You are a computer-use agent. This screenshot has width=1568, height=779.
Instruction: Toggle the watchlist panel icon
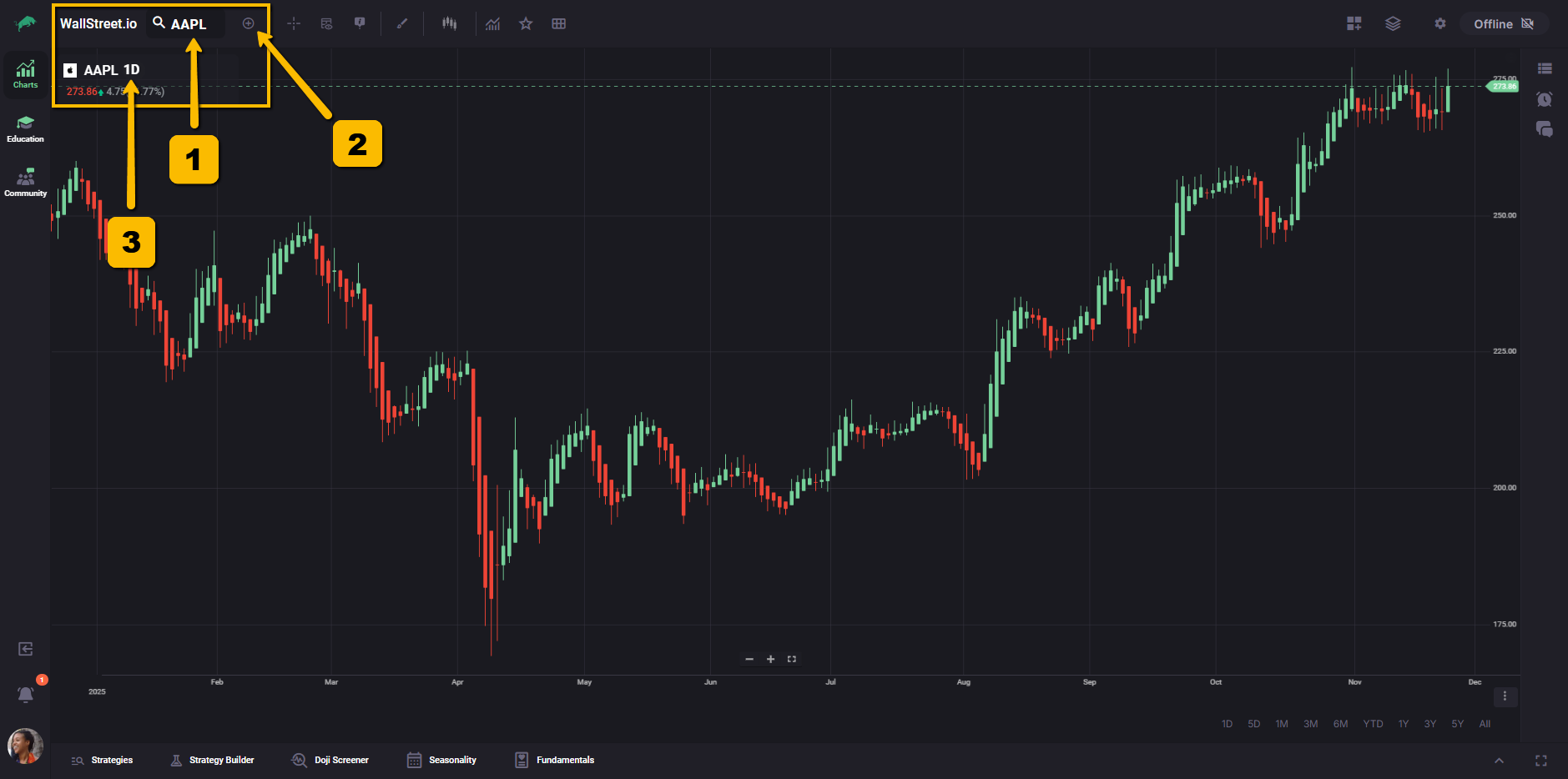[1545, 68]
